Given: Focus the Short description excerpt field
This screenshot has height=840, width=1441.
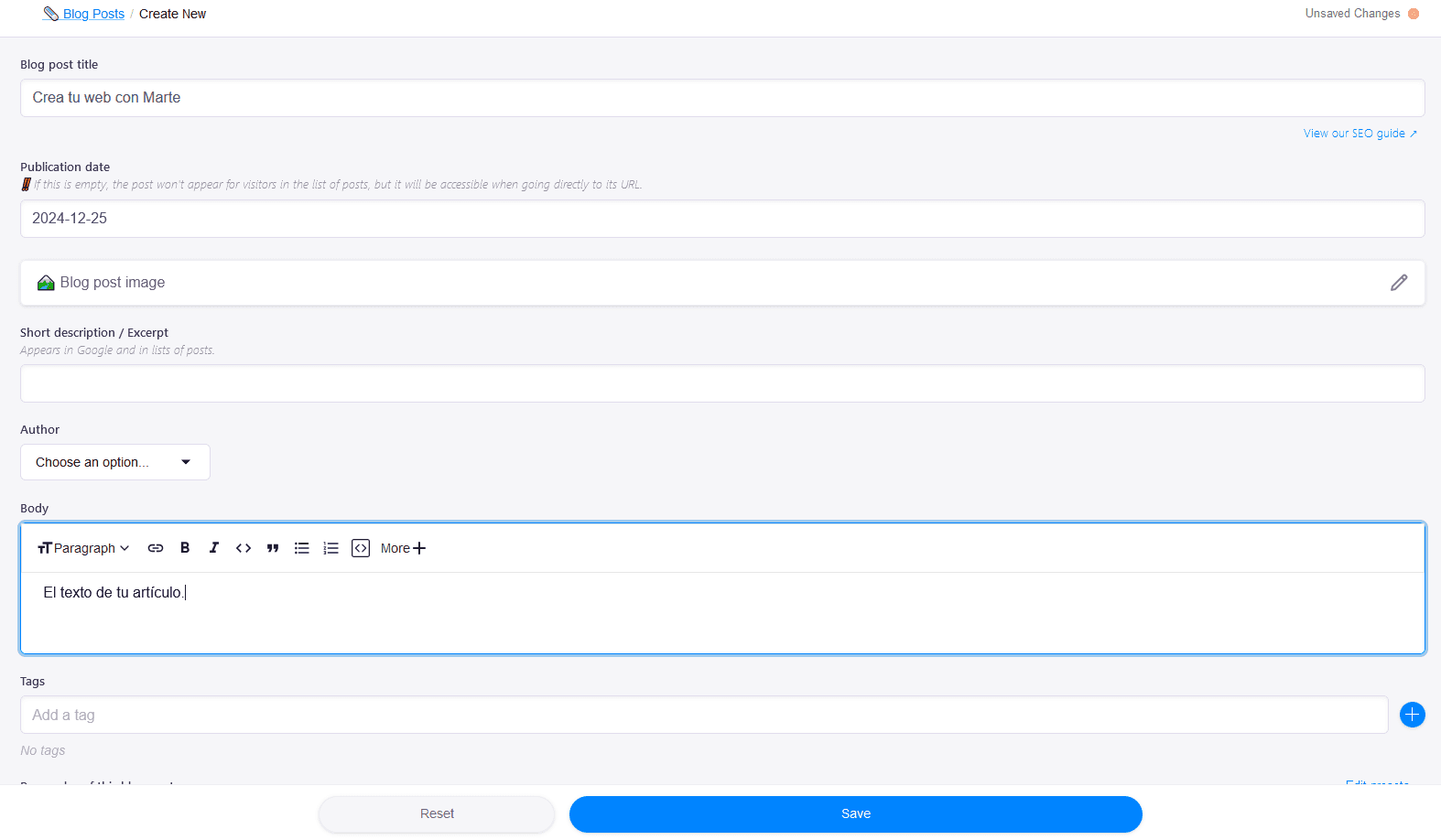Looking at the screenshot, I should tap(721, 383).
